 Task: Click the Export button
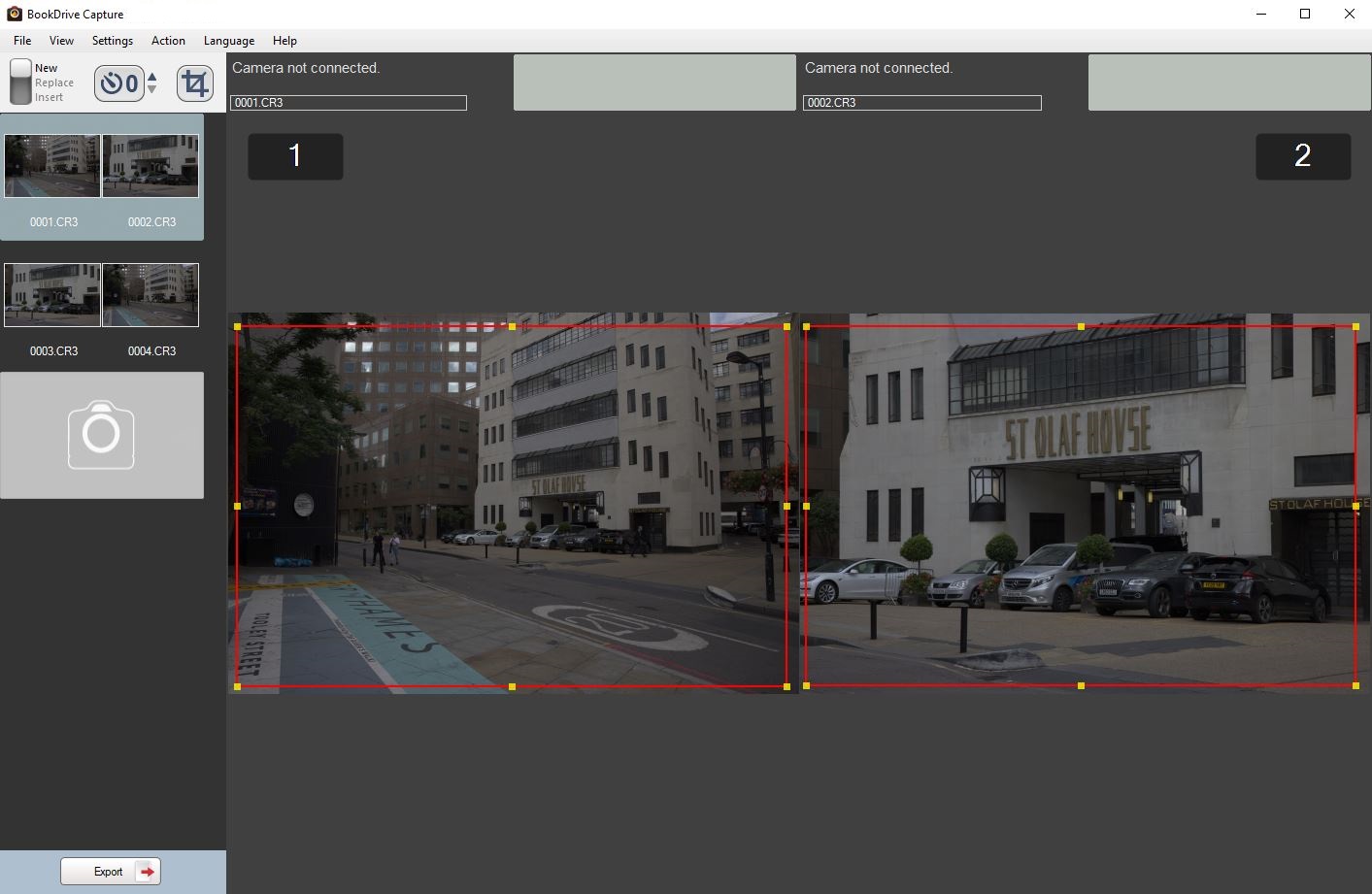111,872
